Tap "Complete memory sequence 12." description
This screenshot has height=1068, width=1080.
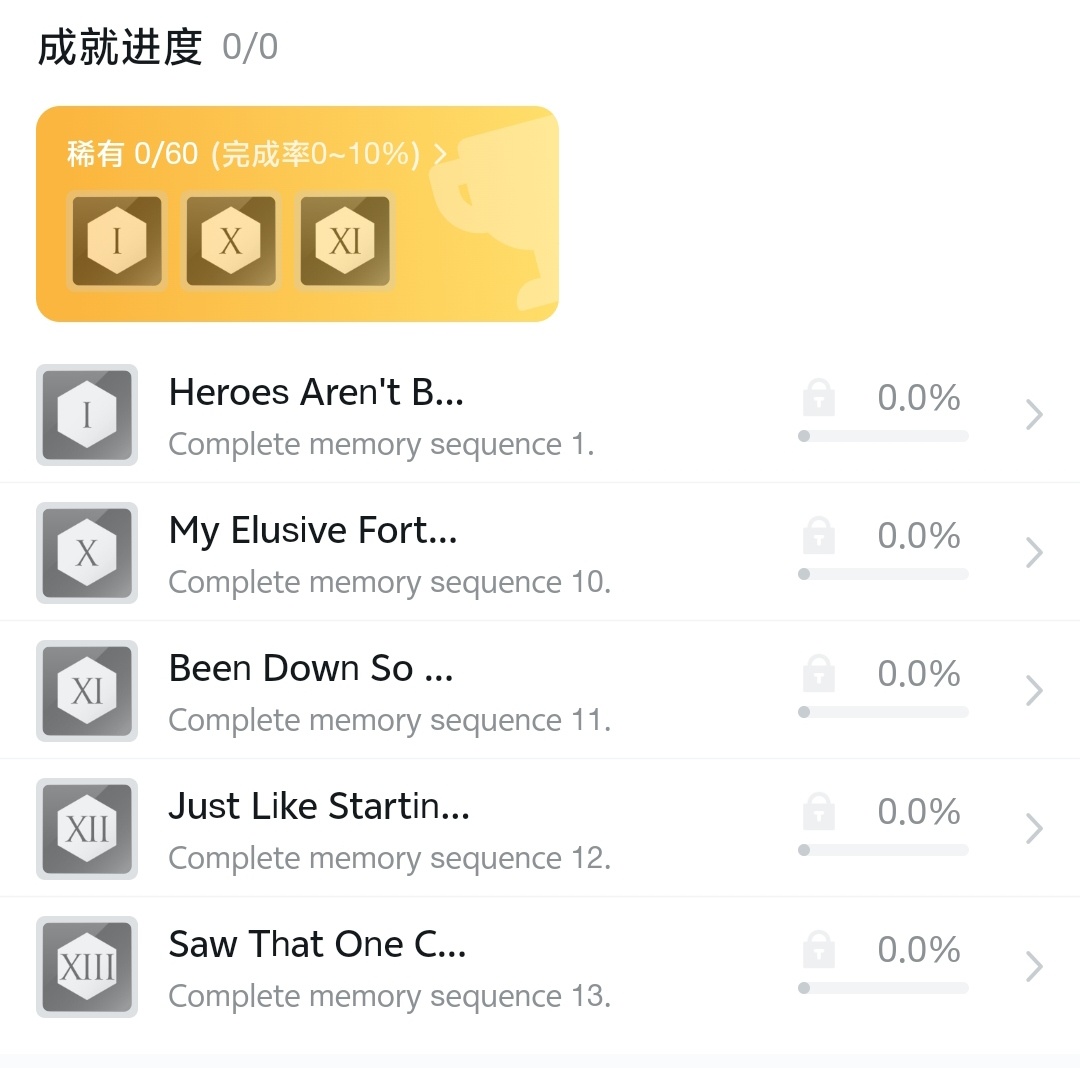click(389, 858)
